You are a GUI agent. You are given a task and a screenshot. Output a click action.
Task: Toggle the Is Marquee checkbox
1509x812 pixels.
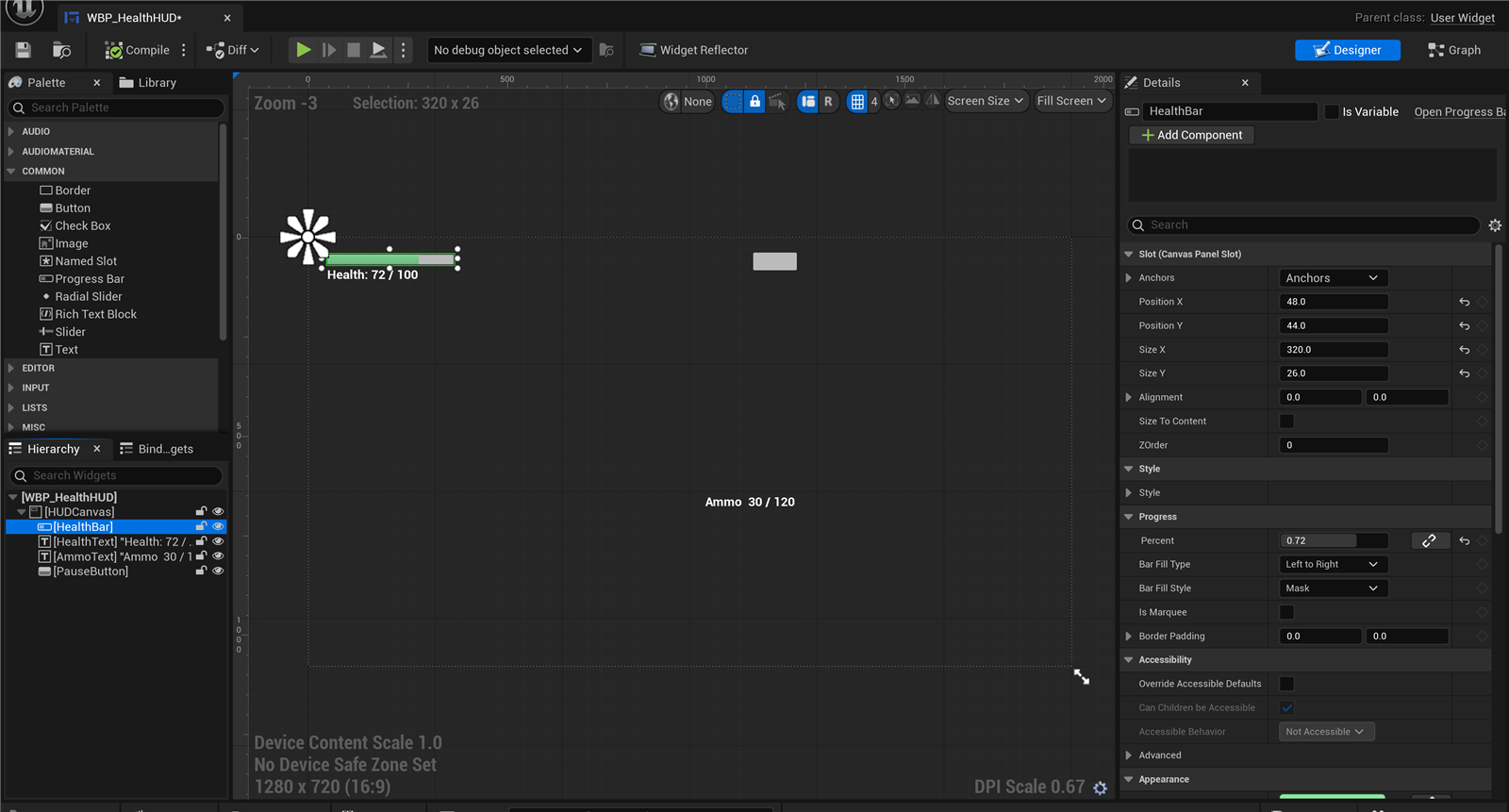1286,612
